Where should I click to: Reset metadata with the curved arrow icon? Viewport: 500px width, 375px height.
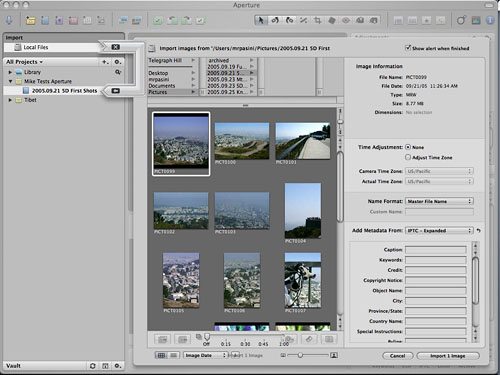coord(479,230)
